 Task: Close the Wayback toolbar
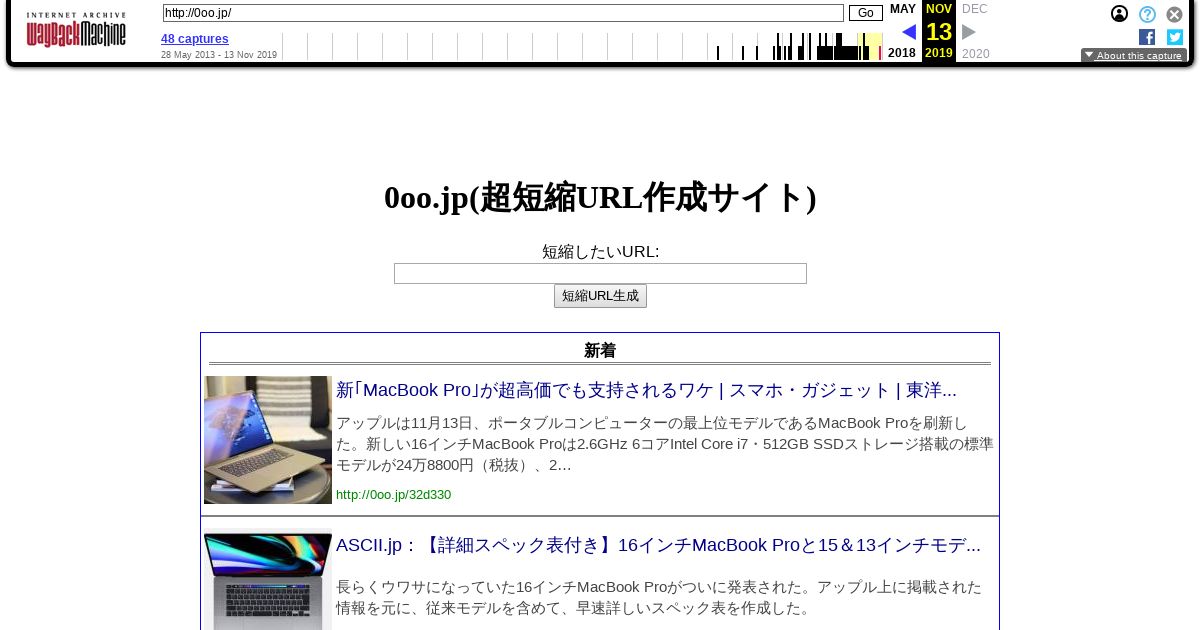(x=1175, y=14)
